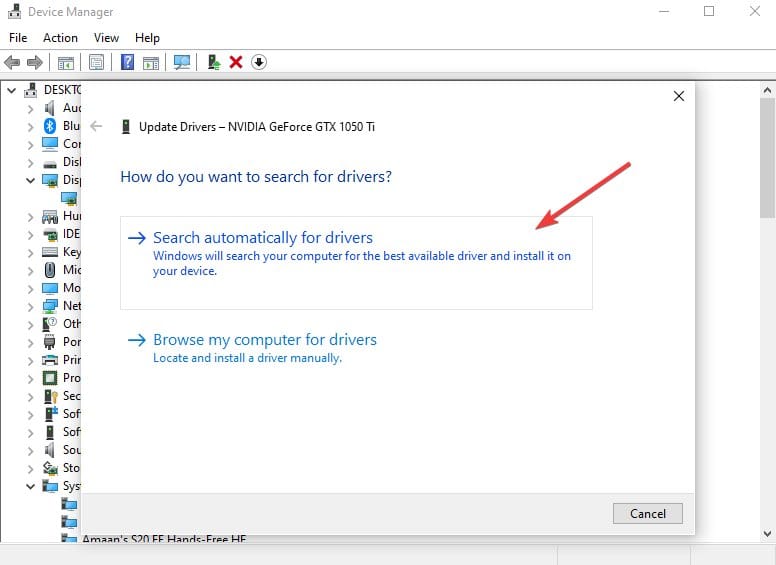Collapse the System devices category
This screenshot has width=776, height=565.
31,486
